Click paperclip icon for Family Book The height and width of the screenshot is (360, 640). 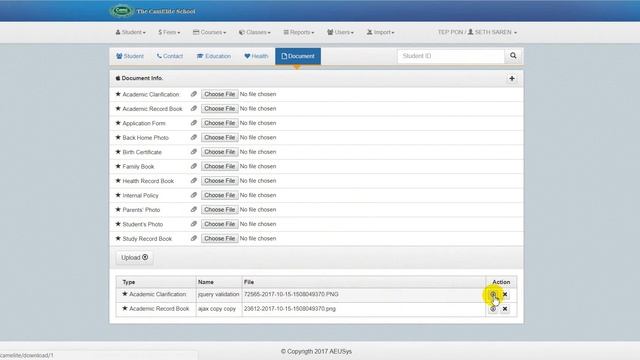click(193, 166)
